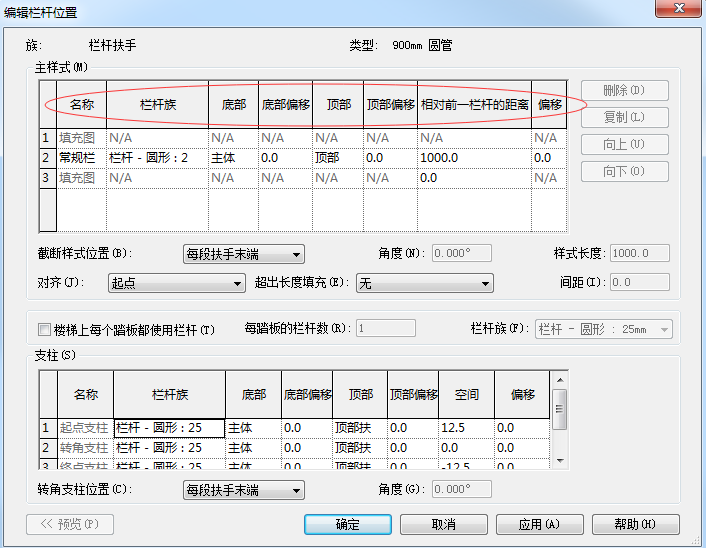This screenshot has width=706, height=548.
Task: Click 转角支柱 name cell
Action: [x=85, y=448]
